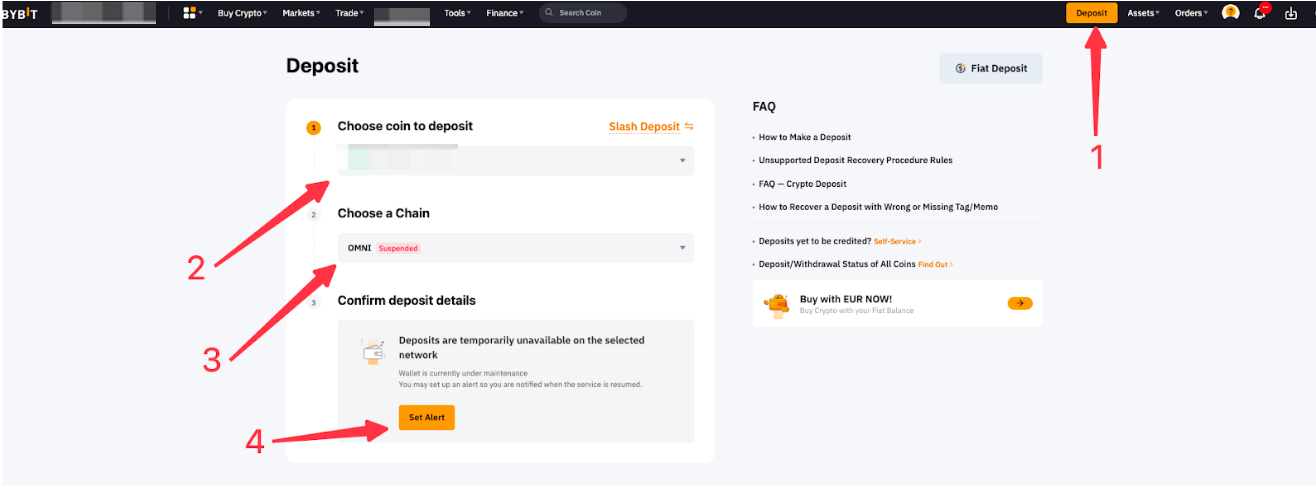
Task: Open the apps grid icon menu
Action: point(189,13)
